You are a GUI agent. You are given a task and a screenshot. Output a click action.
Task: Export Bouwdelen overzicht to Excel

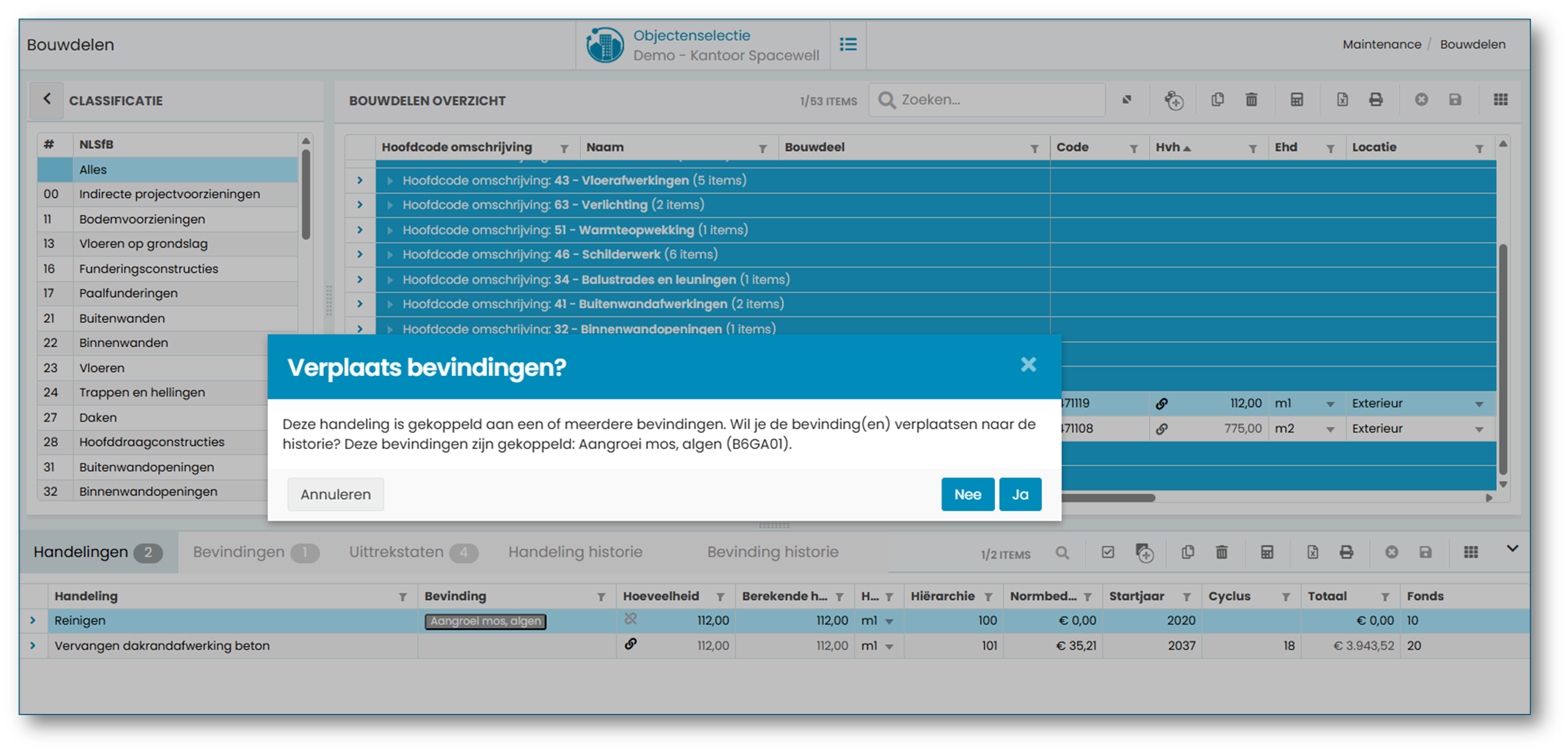click(x=1342, y=100)
